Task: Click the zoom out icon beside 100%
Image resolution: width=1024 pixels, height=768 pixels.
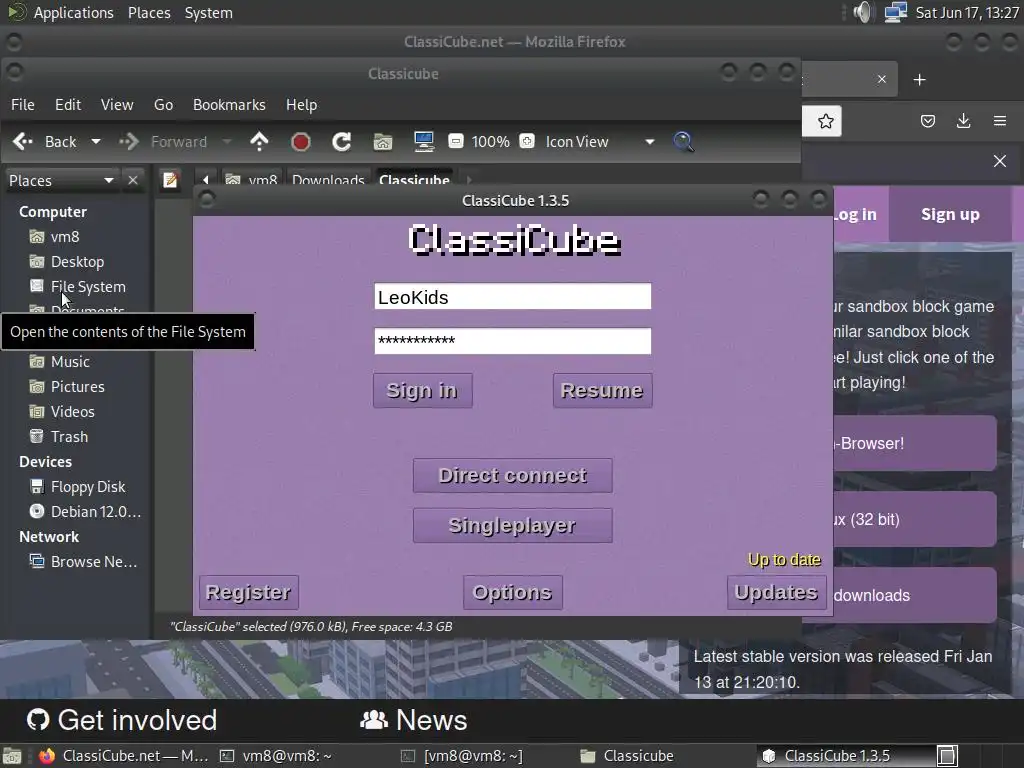Action: pos(456,141)
